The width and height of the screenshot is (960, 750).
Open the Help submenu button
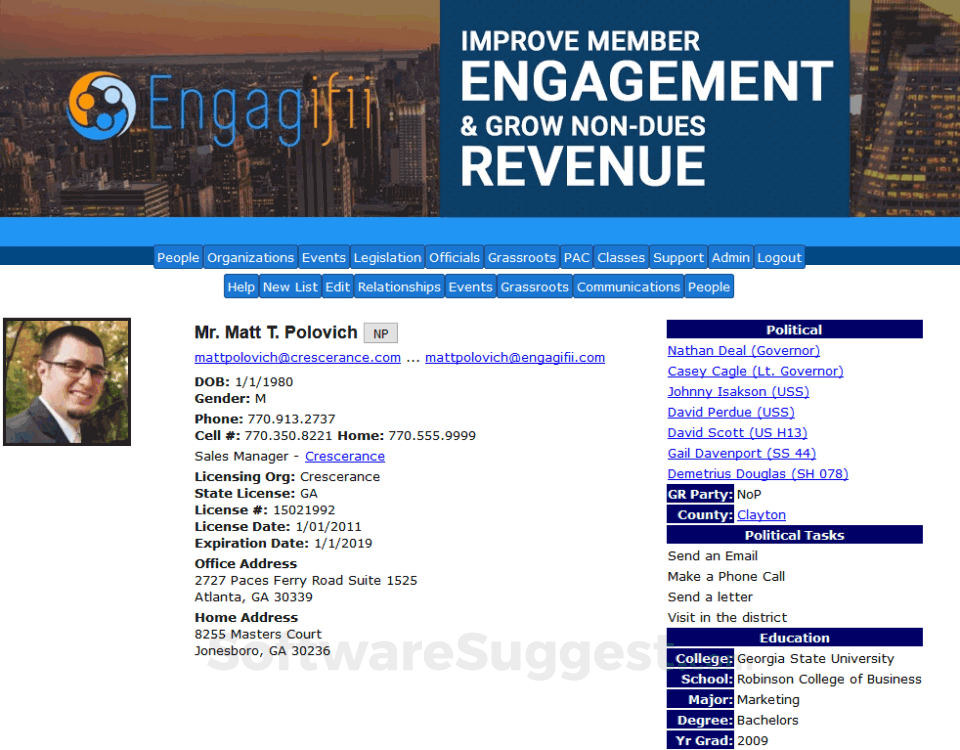pos(241,287)
